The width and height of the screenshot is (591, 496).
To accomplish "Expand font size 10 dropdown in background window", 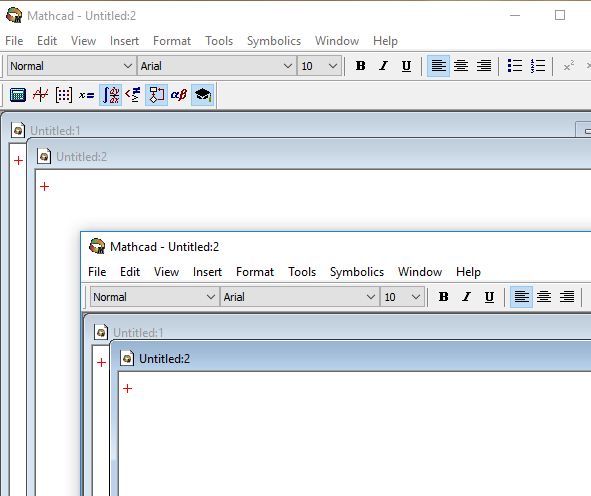I will 333,66.
